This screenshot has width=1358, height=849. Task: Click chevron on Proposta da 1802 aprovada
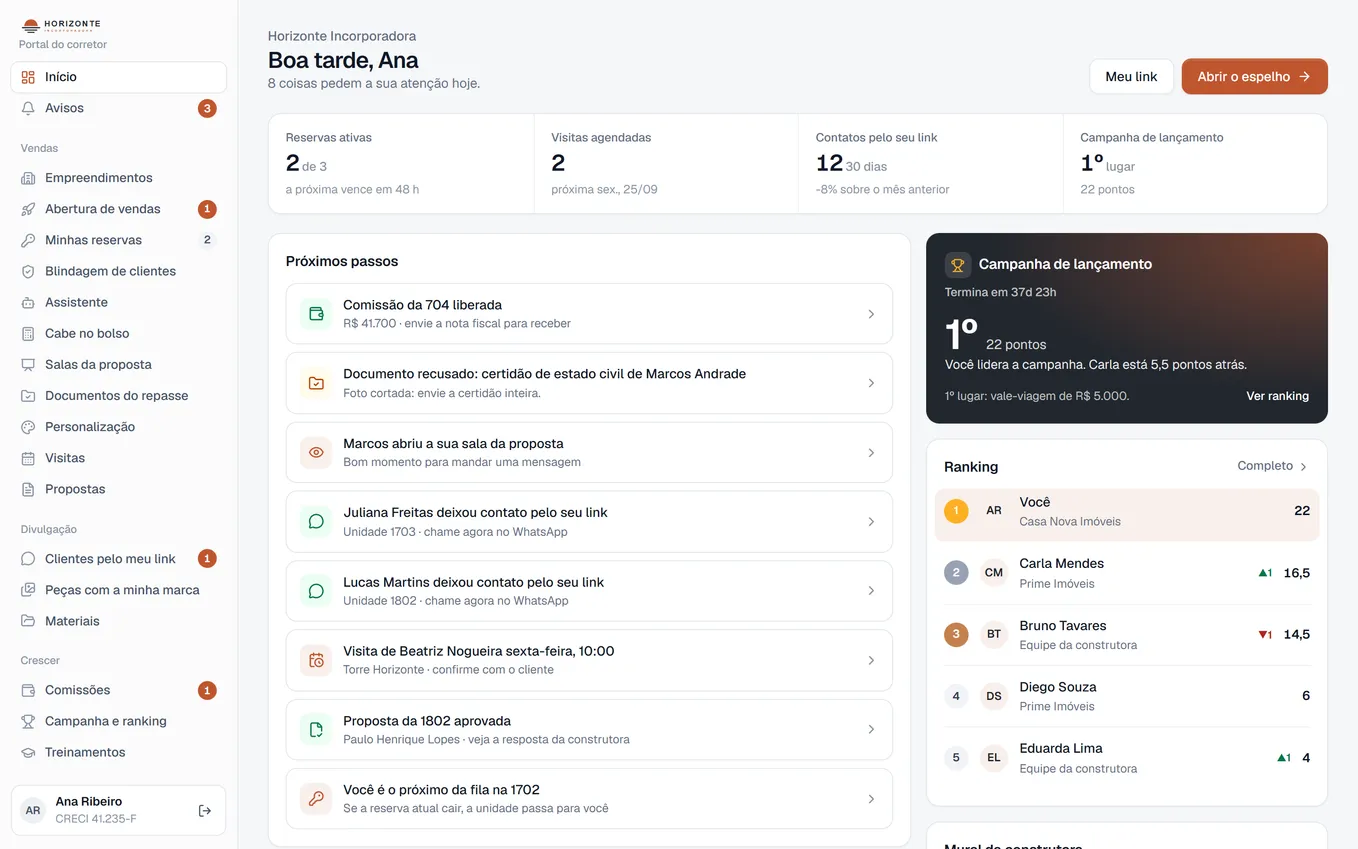coord(871,730)
